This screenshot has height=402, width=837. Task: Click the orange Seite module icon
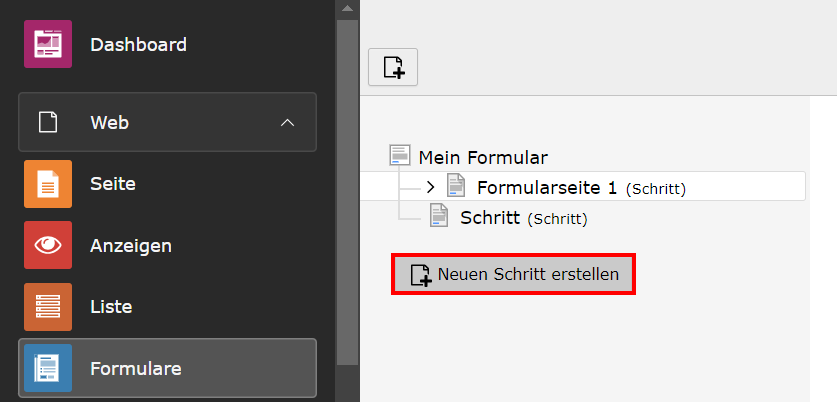pyautogui.click(x=48, y=184)
